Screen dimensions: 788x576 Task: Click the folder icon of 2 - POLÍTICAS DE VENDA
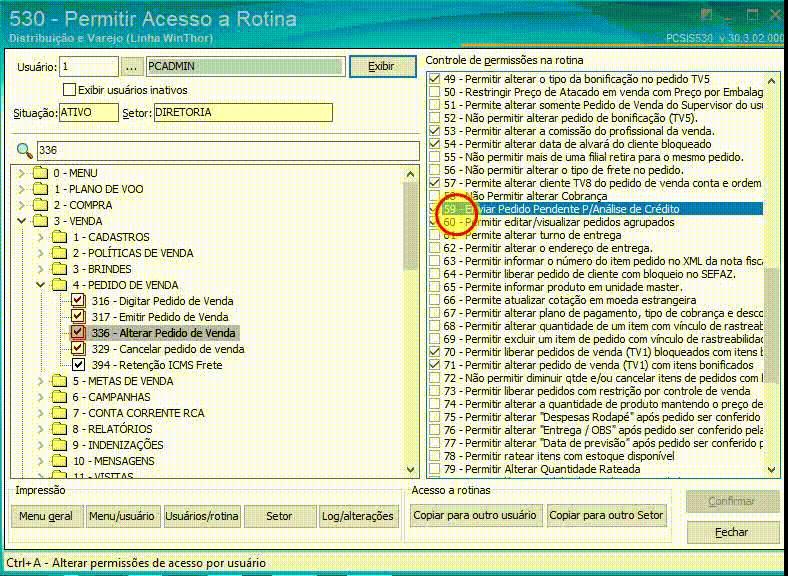coord(59,253)
